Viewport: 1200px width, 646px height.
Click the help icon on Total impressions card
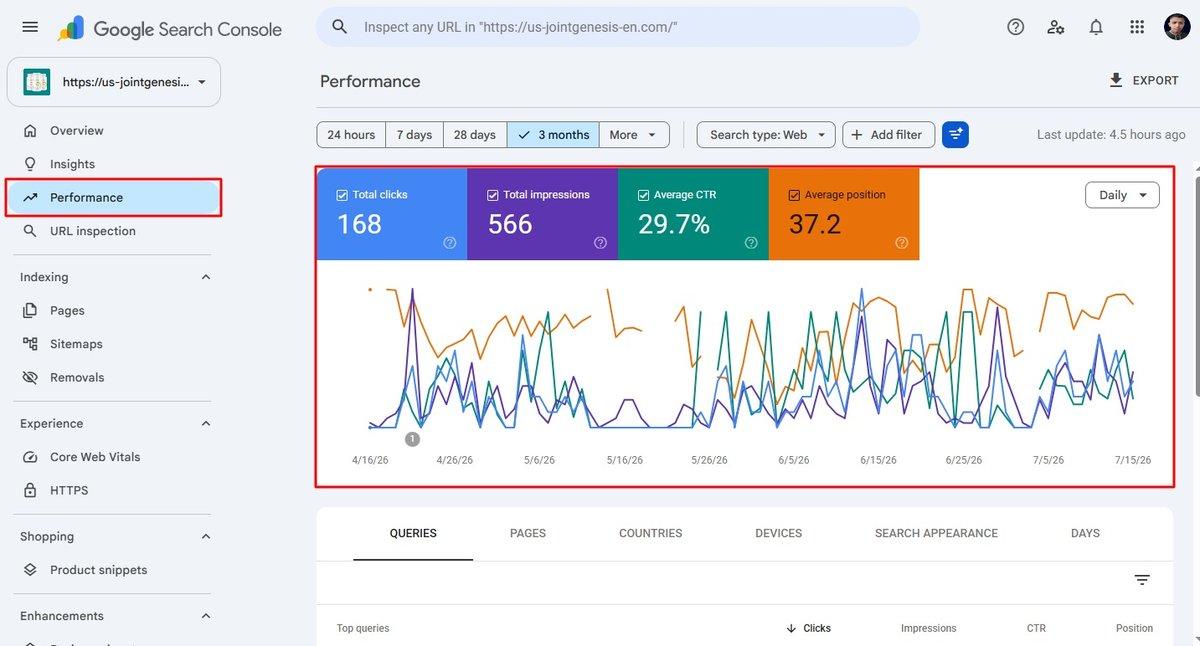[600, 242]
